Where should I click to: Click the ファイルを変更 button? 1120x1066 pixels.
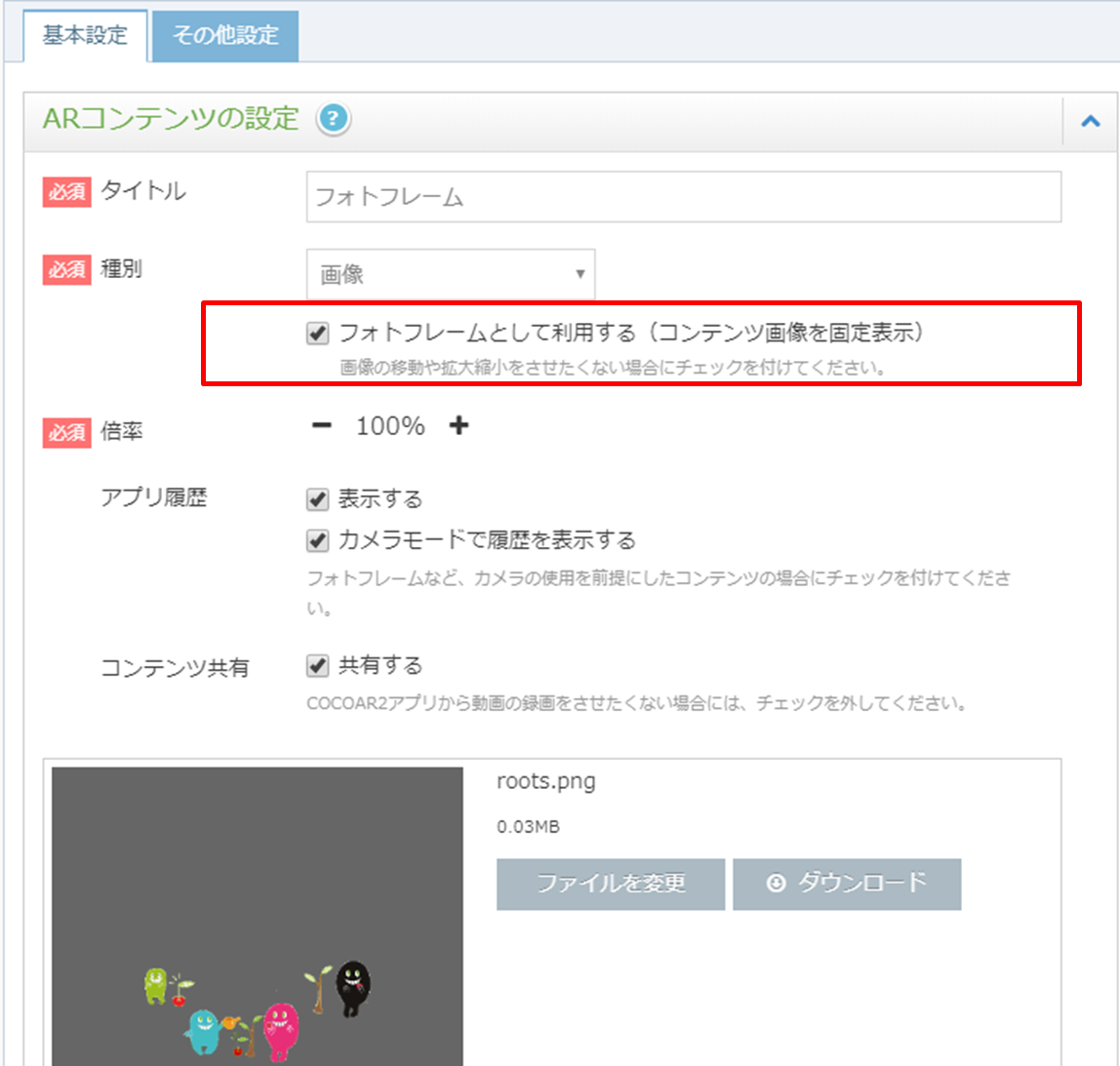click(611, 884)
